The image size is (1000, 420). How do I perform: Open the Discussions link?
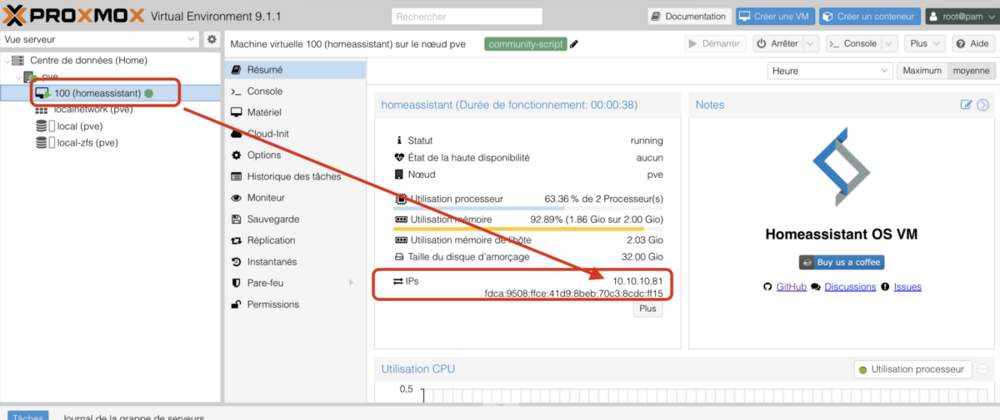(850, 287)
